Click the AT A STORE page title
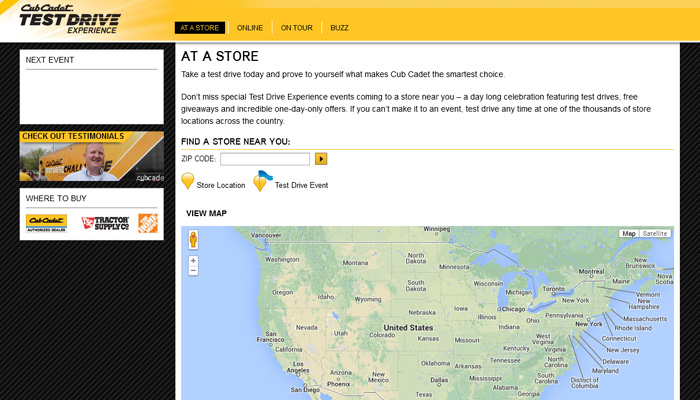This screenshot has height=400, width=700. [220, 56]
